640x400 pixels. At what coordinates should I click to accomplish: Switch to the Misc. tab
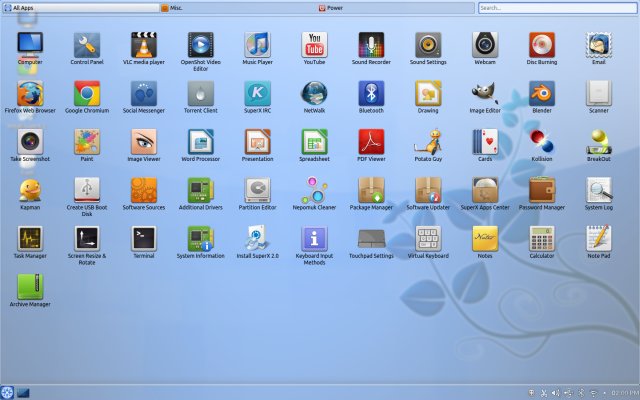[x=238, y=8]
